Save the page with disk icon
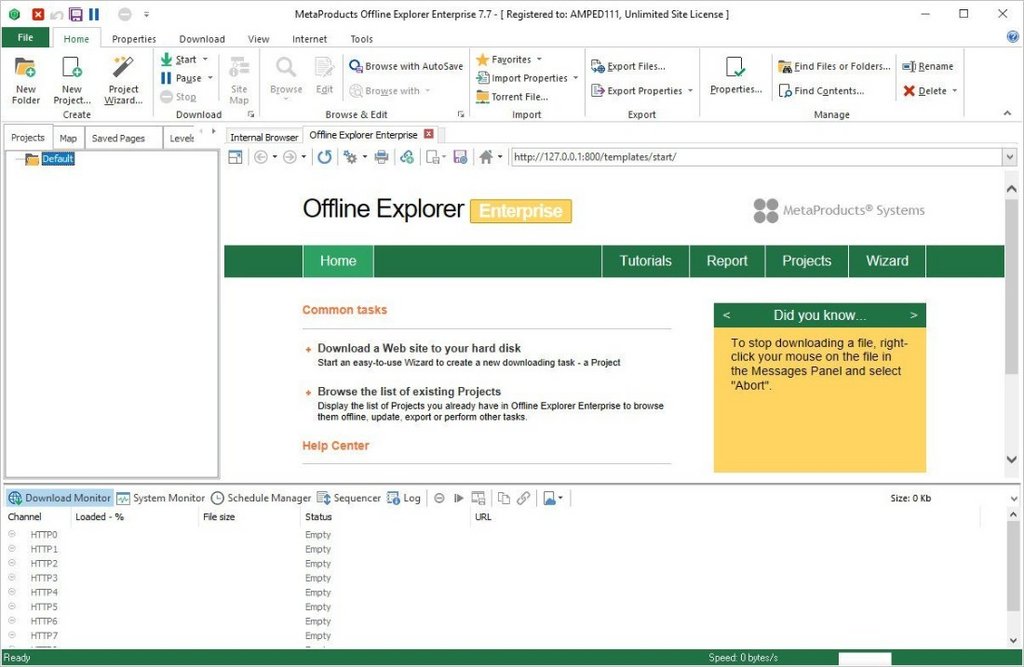This screenshot has width=1024, height=667. (x=460, y=157)
